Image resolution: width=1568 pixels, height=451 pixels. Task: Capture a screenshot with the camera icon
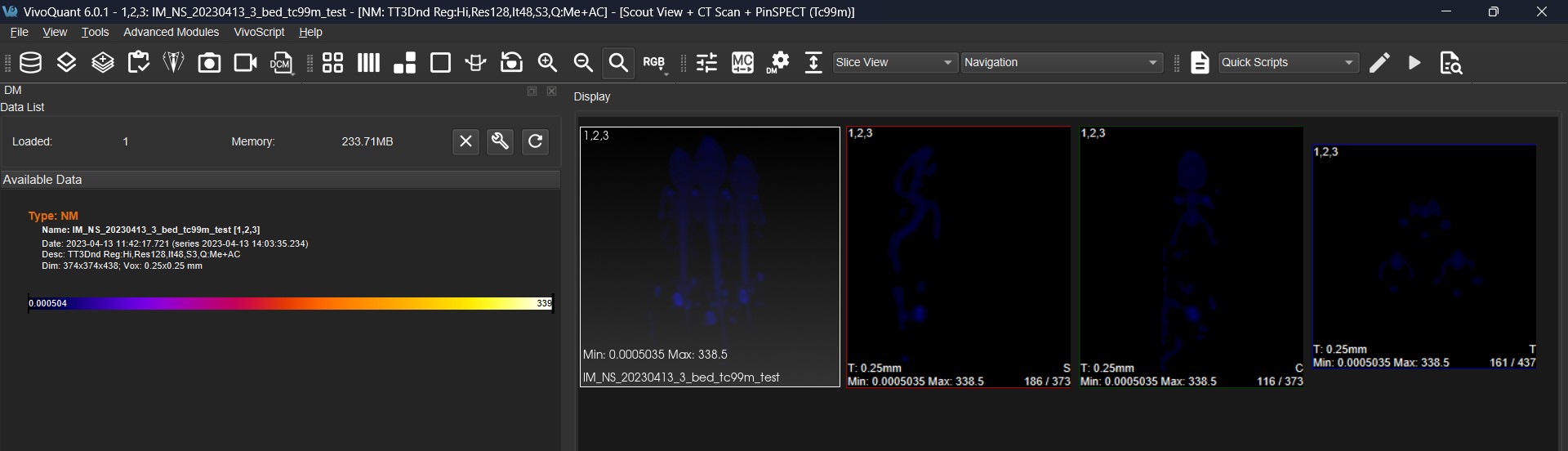[209, 63]
